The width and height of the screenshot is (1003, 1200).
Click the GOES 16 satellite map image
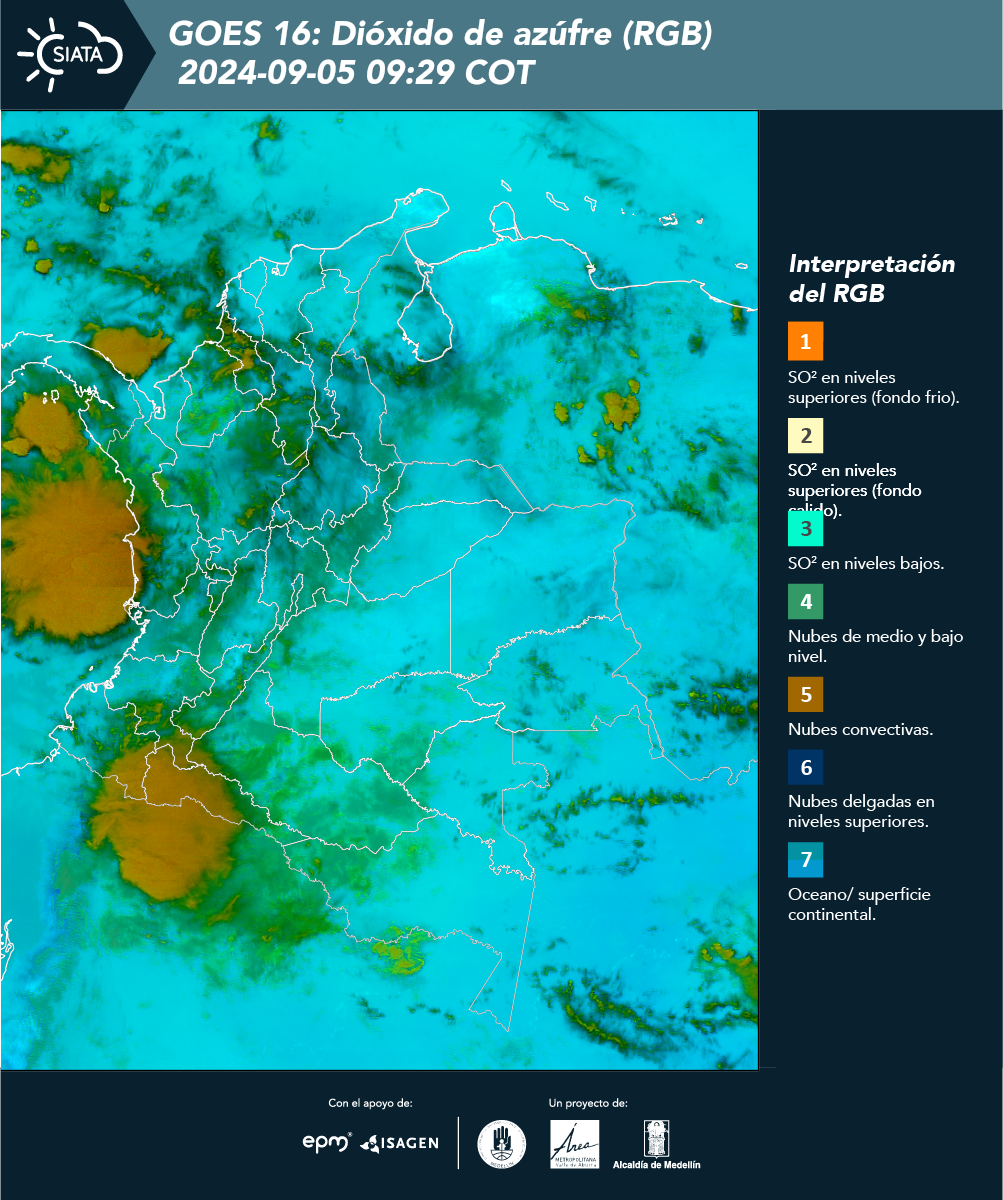[x=379, y=589]
